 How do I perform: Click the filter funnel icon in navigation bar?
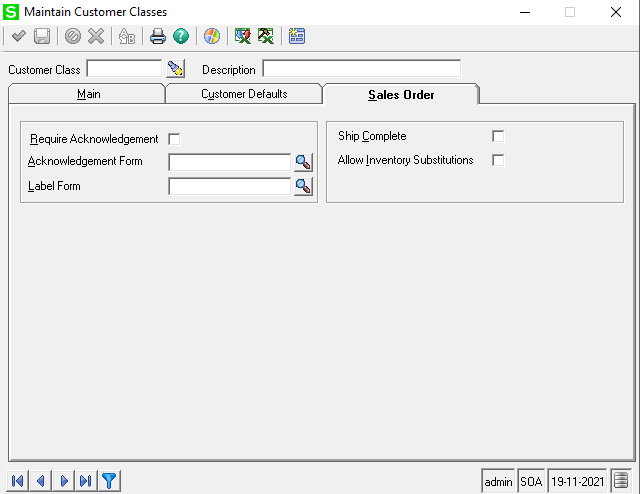[109, 481]
